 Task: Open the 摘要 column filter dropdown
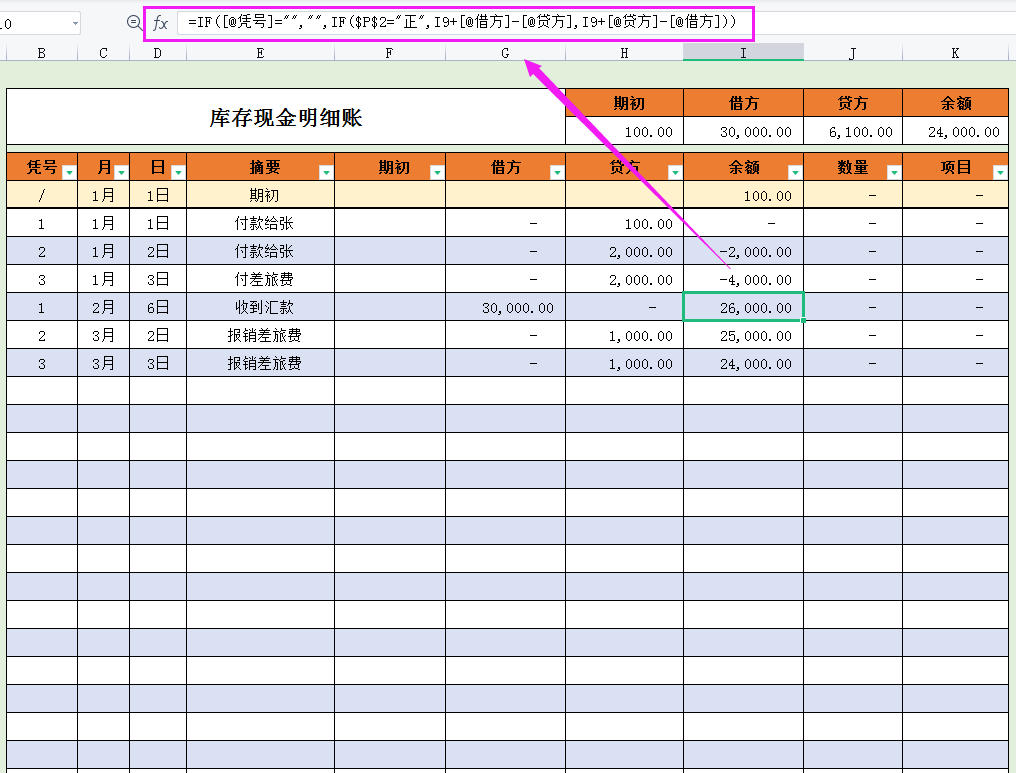pyautogui.click(x=327, y=171)
